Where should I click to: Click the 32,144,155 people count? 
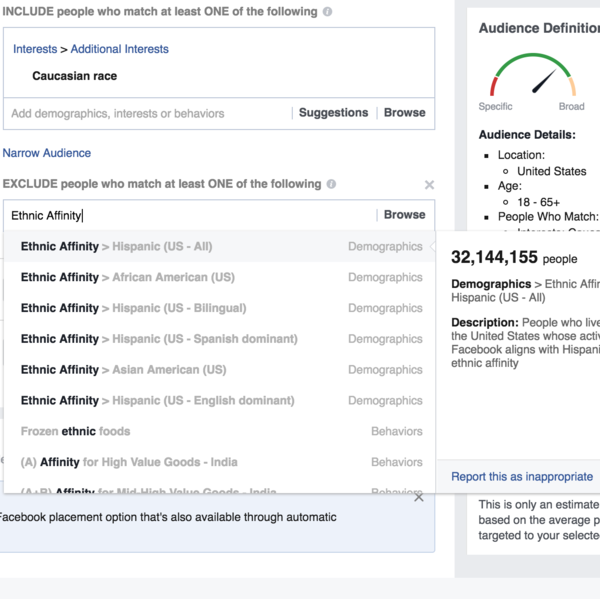514,257
